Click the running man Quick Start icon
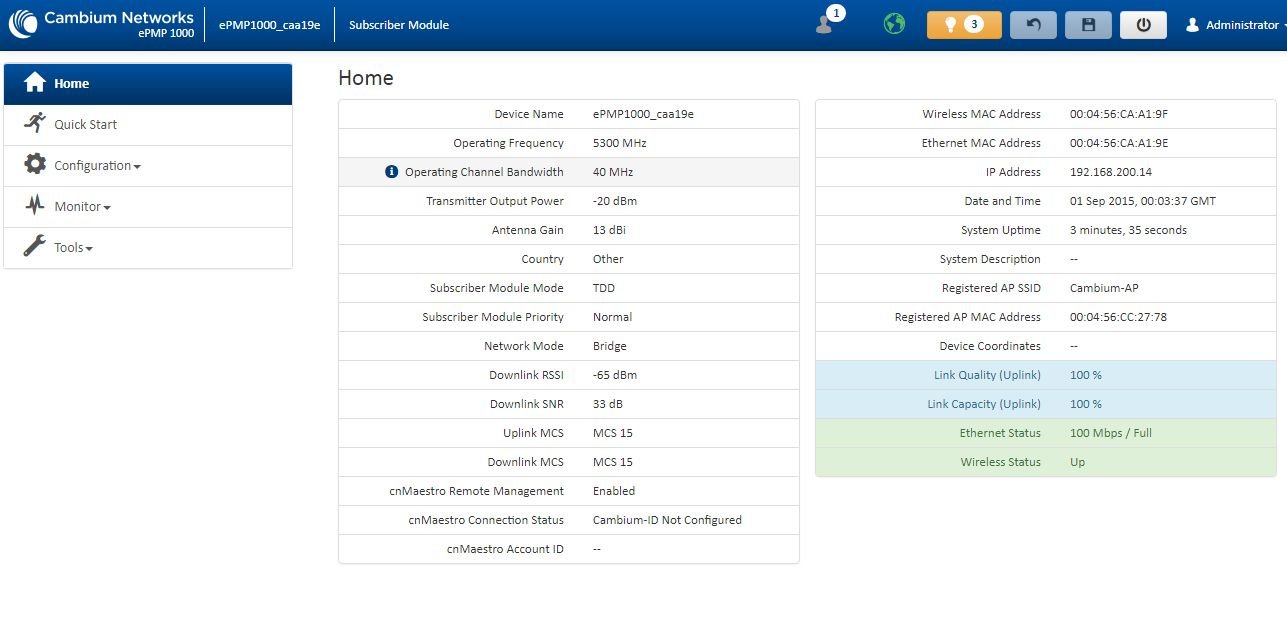 coord(35,124)
